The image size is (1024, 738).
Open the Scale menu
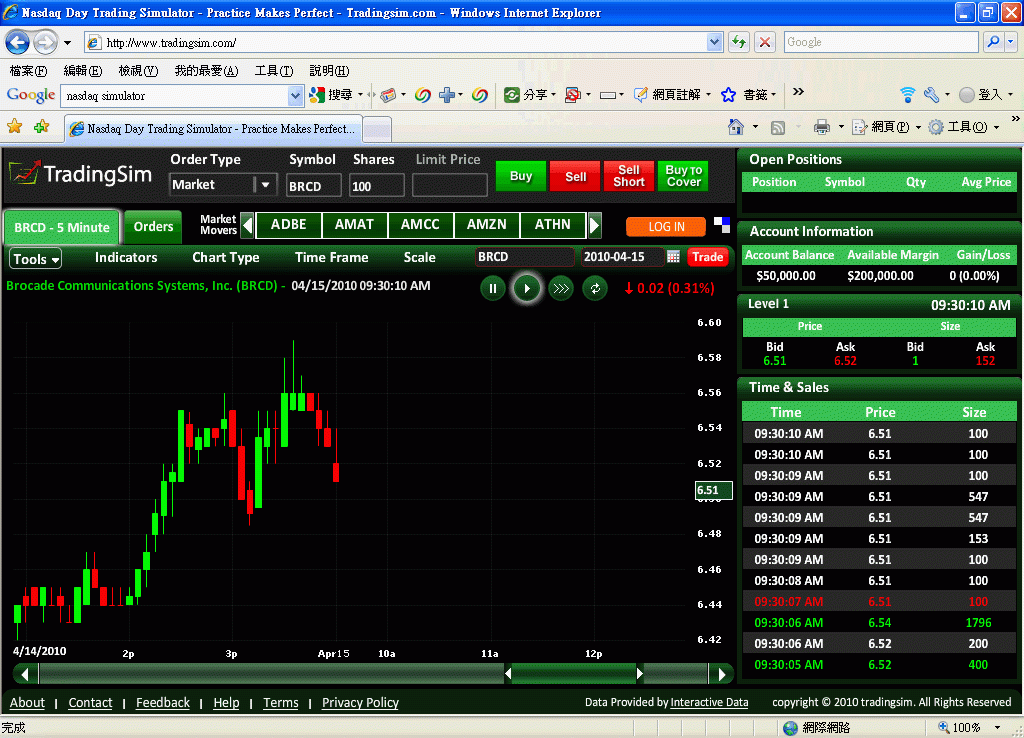point(419,257)
